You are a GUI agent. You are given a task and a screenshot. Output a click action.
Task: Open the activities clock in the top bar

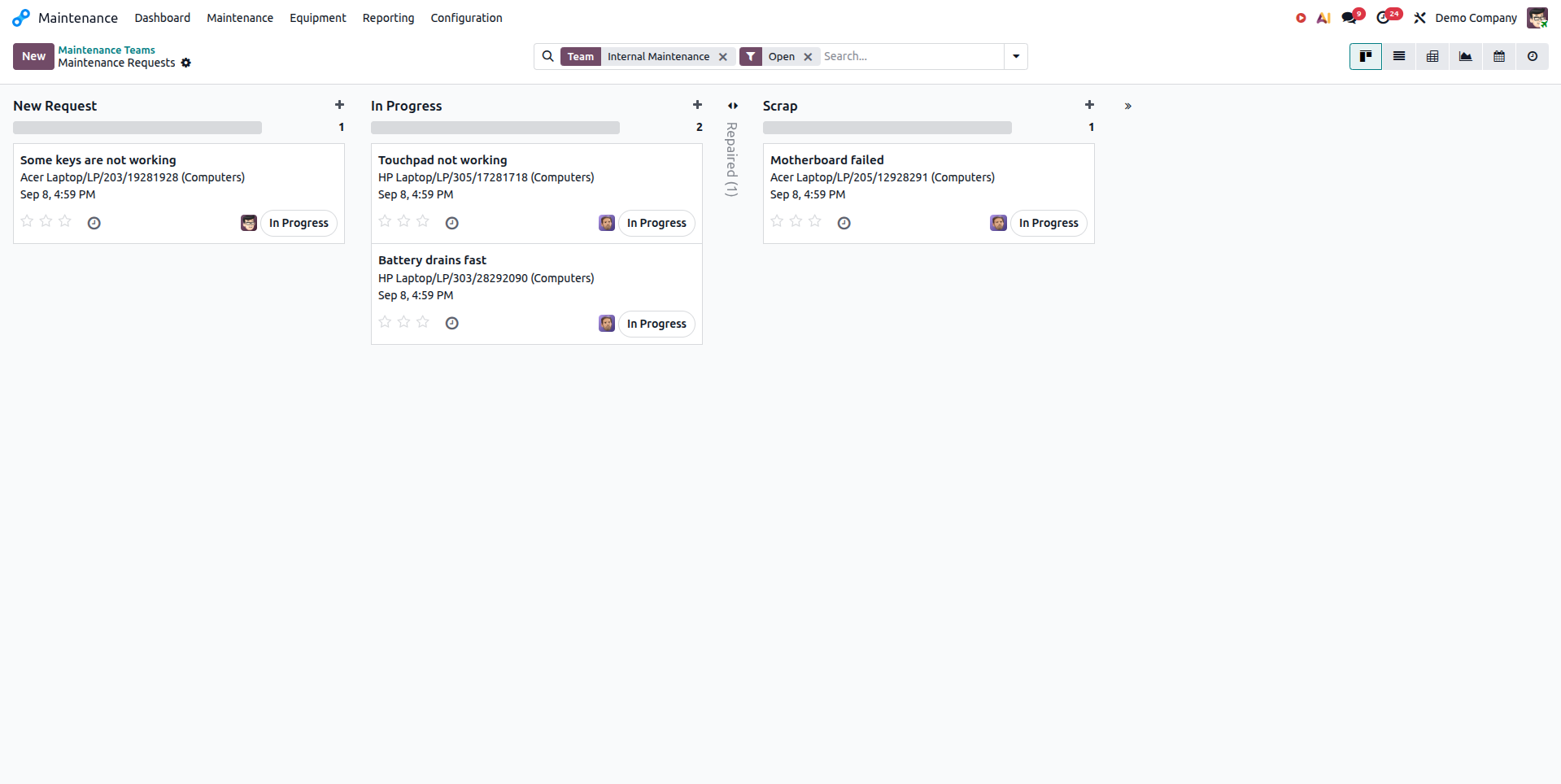point(1383,18)
